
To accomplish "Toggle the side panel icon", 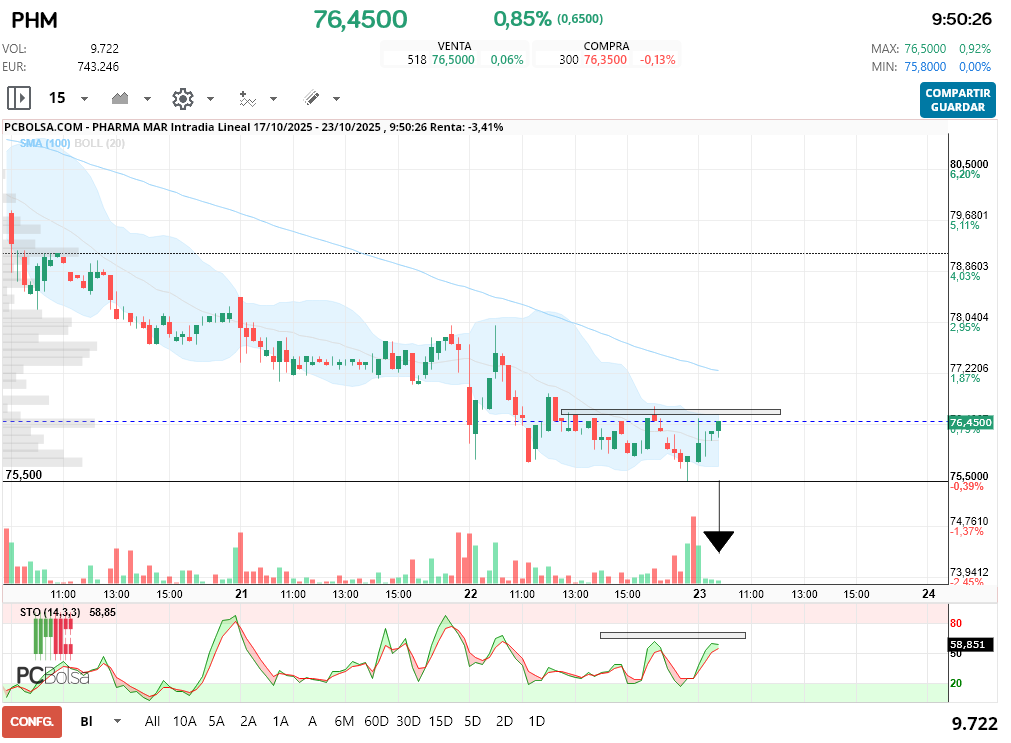I will (19, 98).
